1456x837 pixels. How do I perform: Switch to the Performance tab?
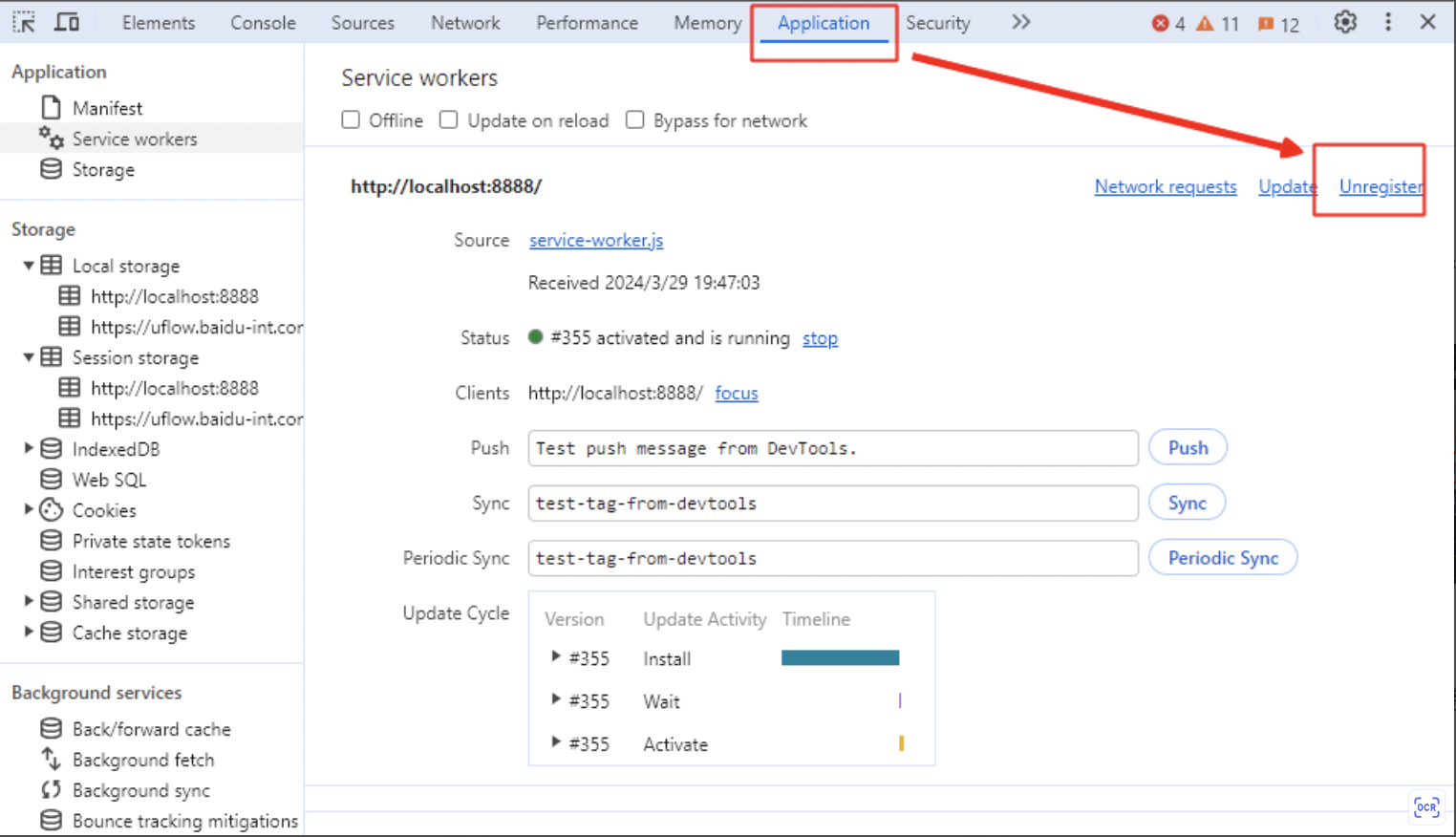point(587,23)
